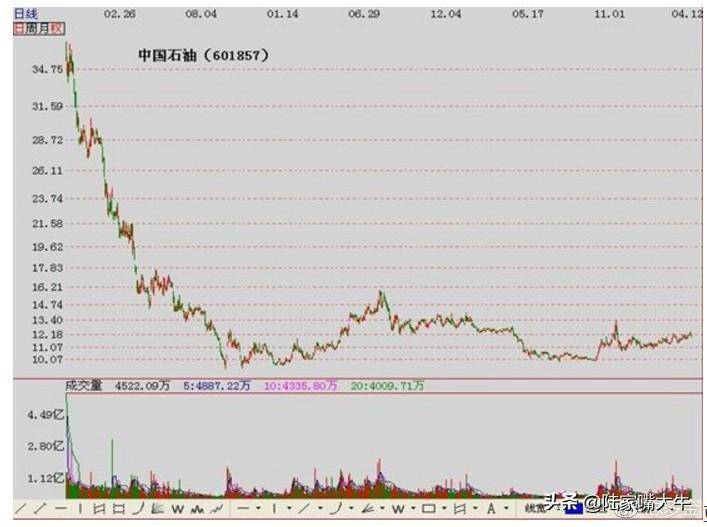The height and width of the screenshot is (527, 707).
Task: Click the 05.17 date marker on axis
Action: tap(528, 14)
